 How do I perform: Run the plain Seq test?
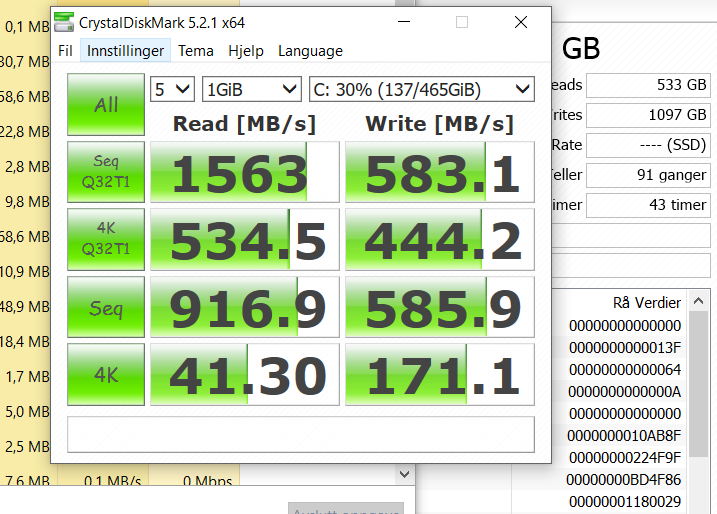click(106, 307)
